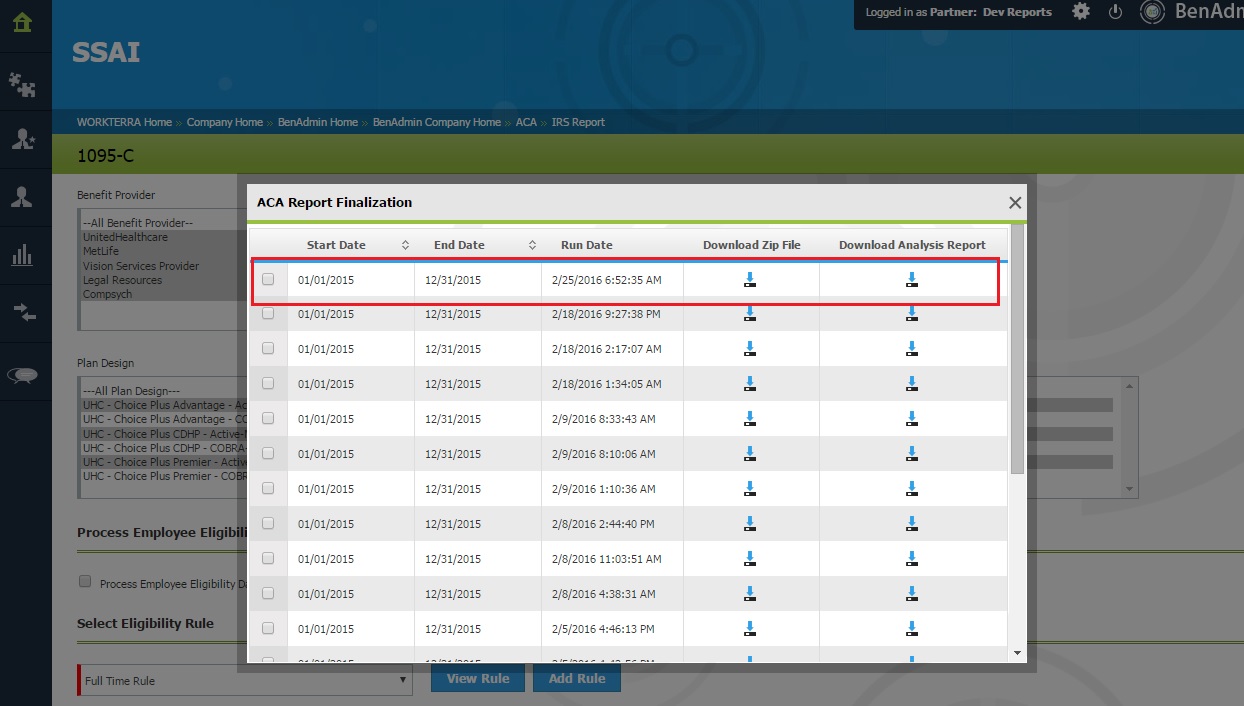Tick the checkbox for 2/8/2016 2:44:40 PM row
Screen dimensions: 1244x706
(268, 523)
